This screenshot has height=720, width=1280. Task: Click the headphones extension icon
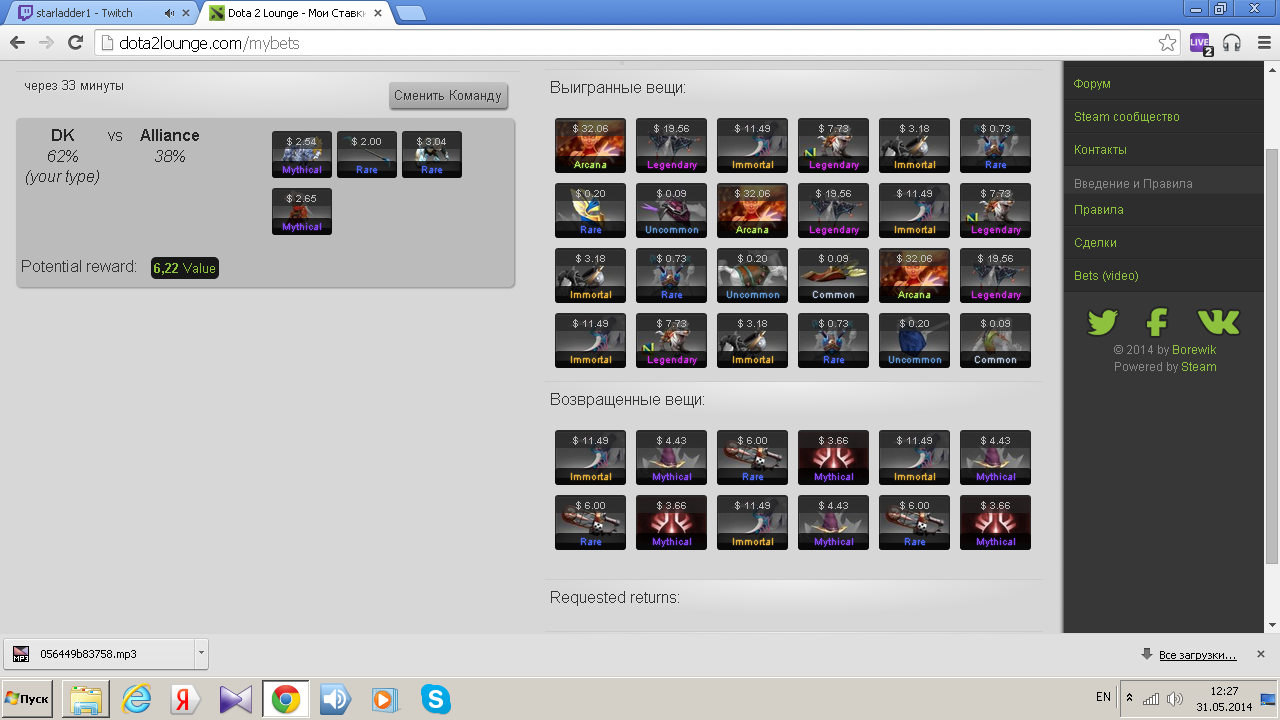point(1232,43)
